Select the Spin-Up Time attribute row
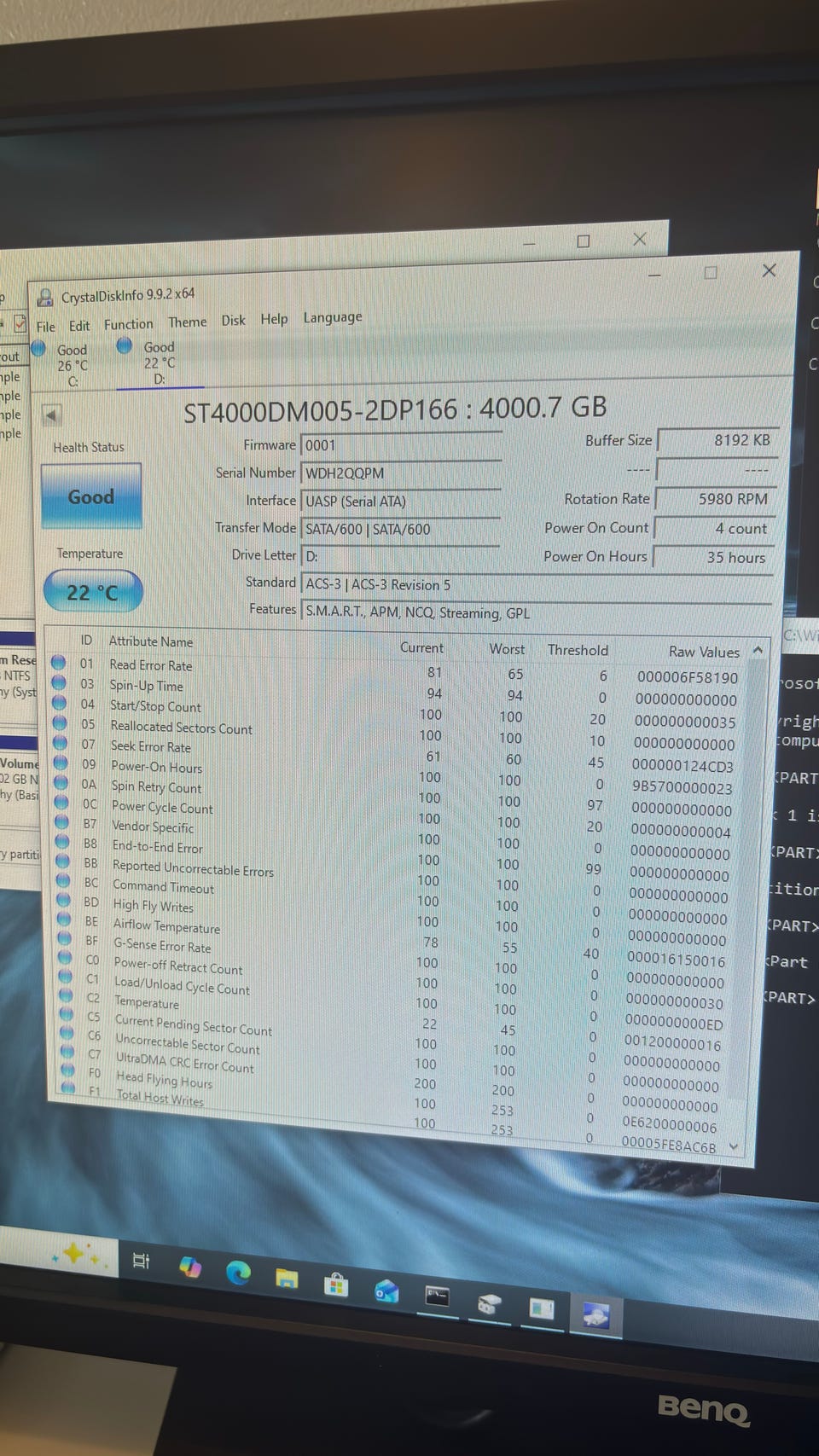The image size is (819, 1456). (397, 691)
